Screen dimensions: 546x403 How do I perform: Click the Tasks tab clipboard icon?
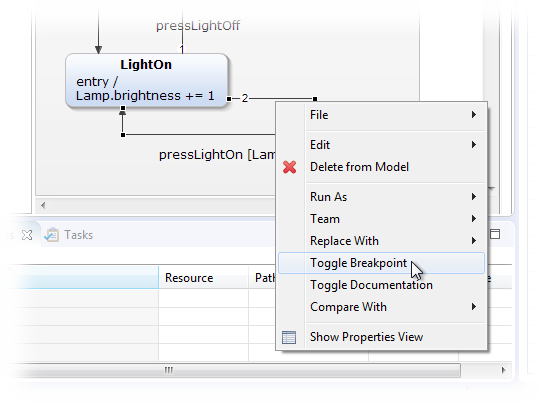pyautogui.click(x=52, y=235)
